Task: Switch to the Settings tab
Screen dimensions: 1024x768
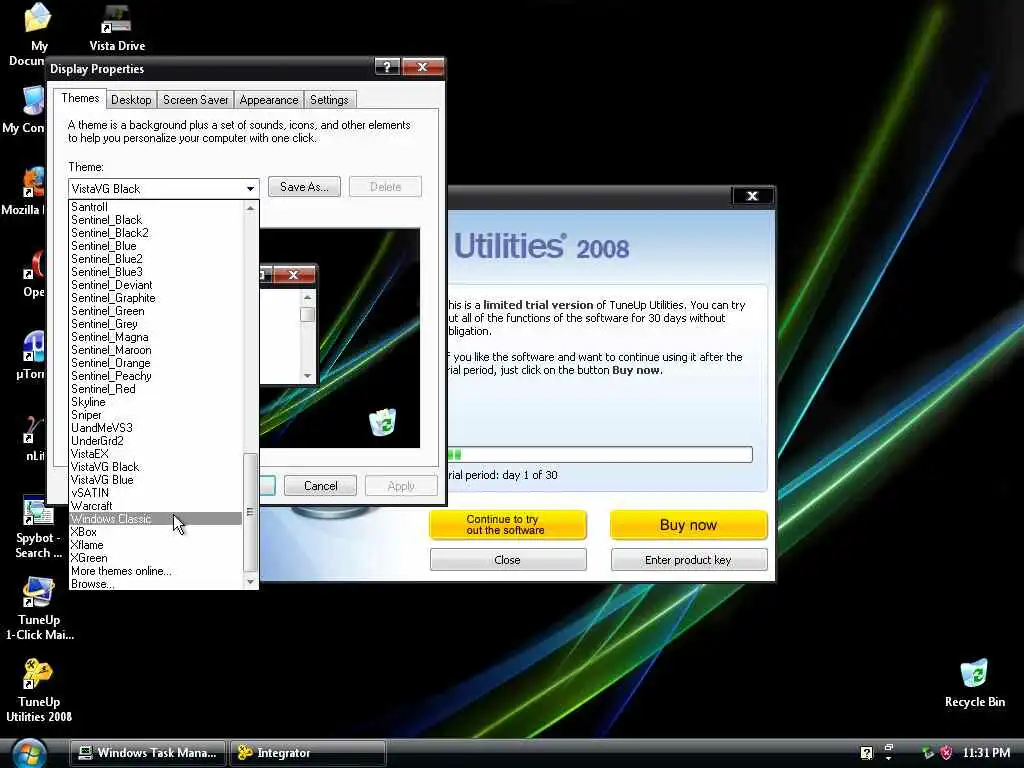Action: click(329, 100)
